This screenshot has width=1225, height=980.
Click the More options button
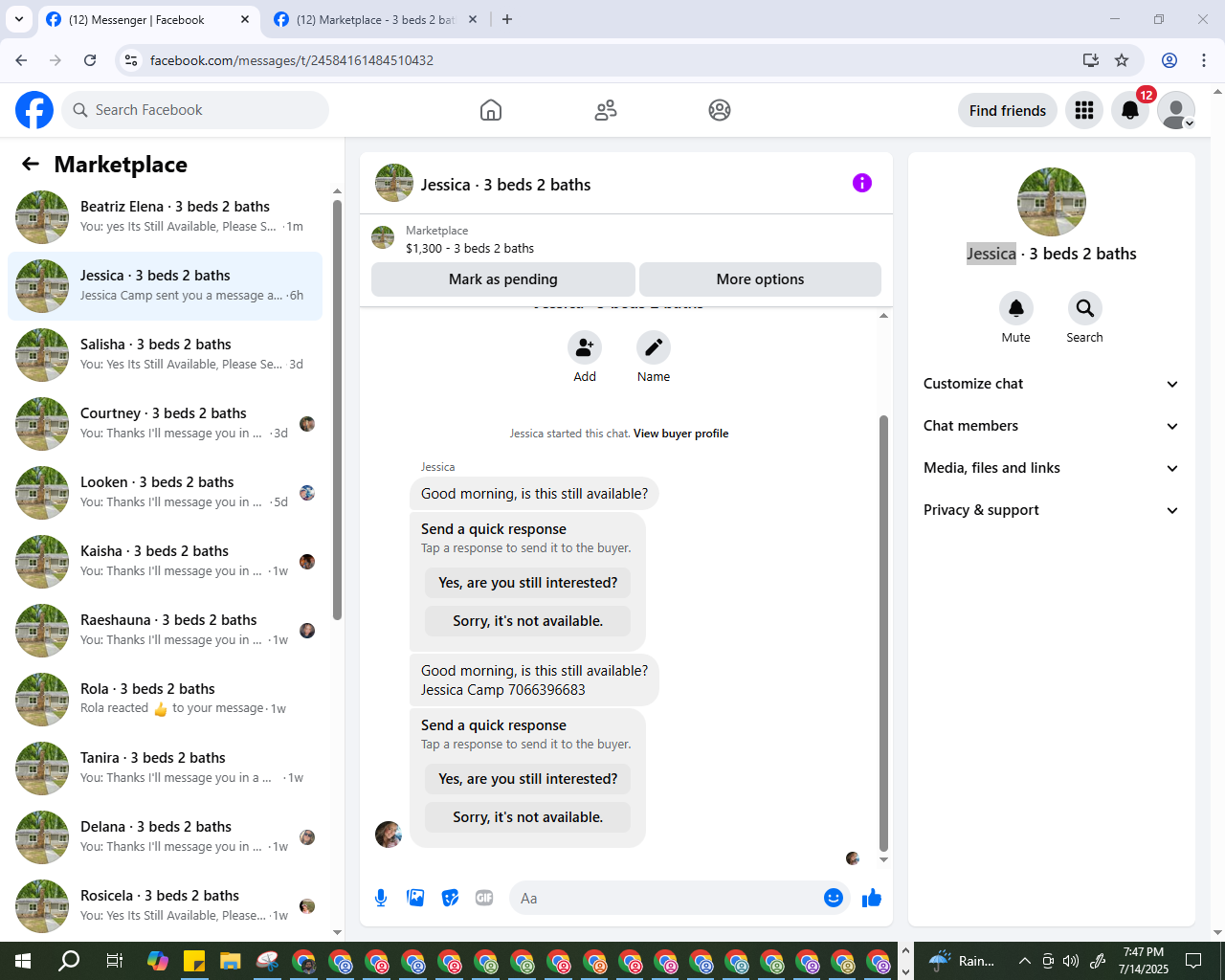(x=760, y=279)
